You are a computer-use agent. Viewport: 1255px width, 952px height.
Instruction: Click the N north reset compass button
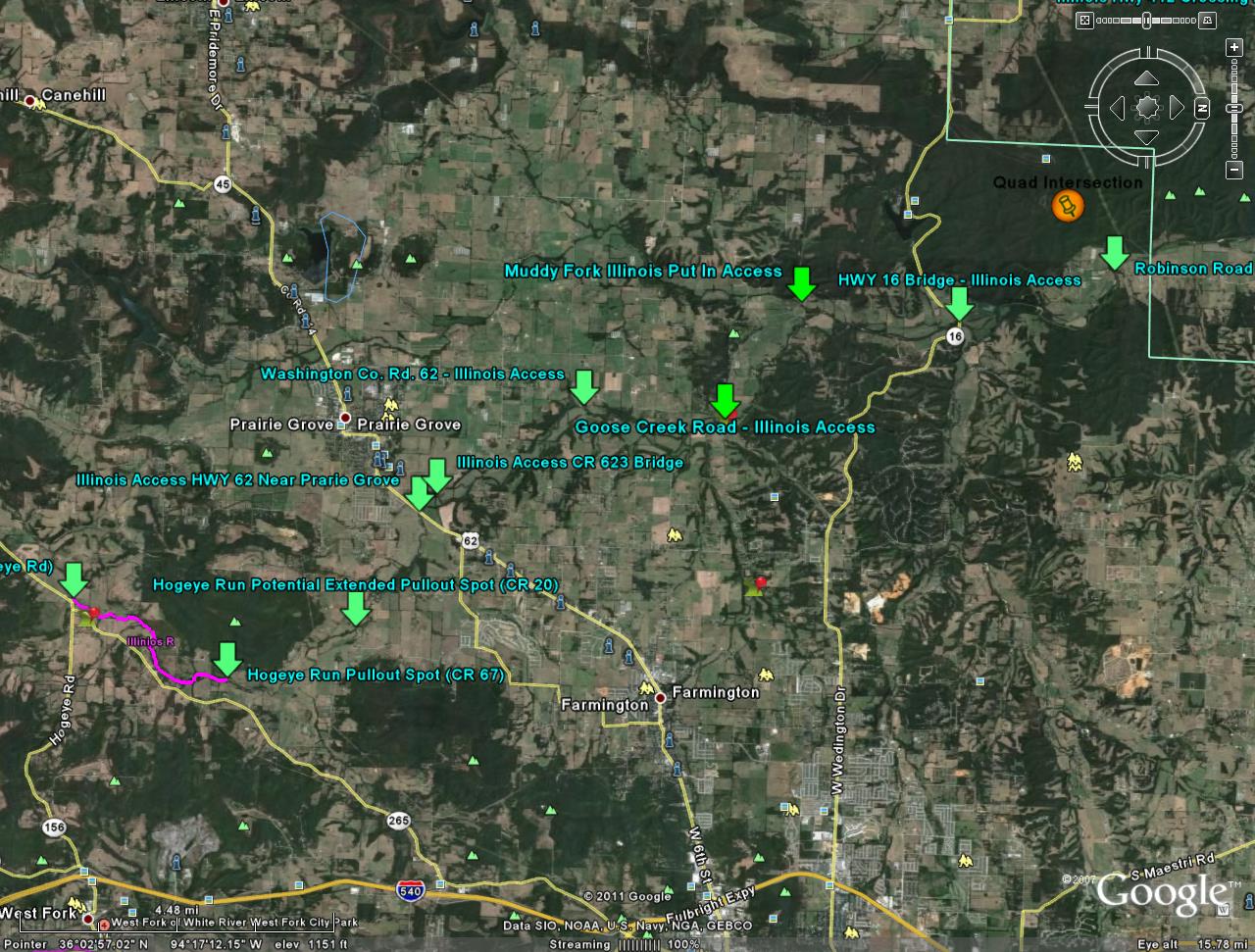tap(1201, 109)
